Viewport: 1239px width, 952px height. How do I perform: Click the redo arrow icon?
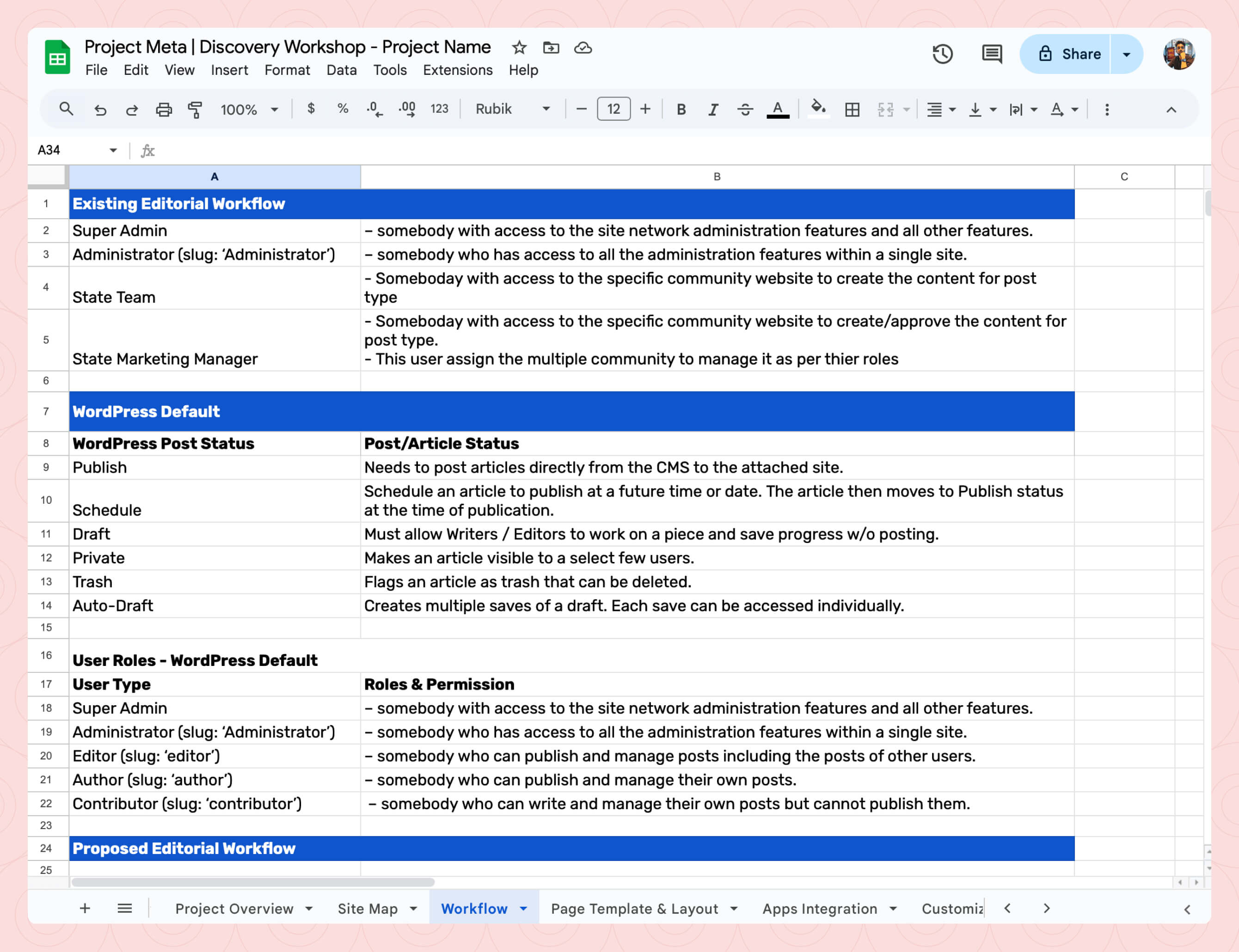pyautogui.click(x=131, y=110)
